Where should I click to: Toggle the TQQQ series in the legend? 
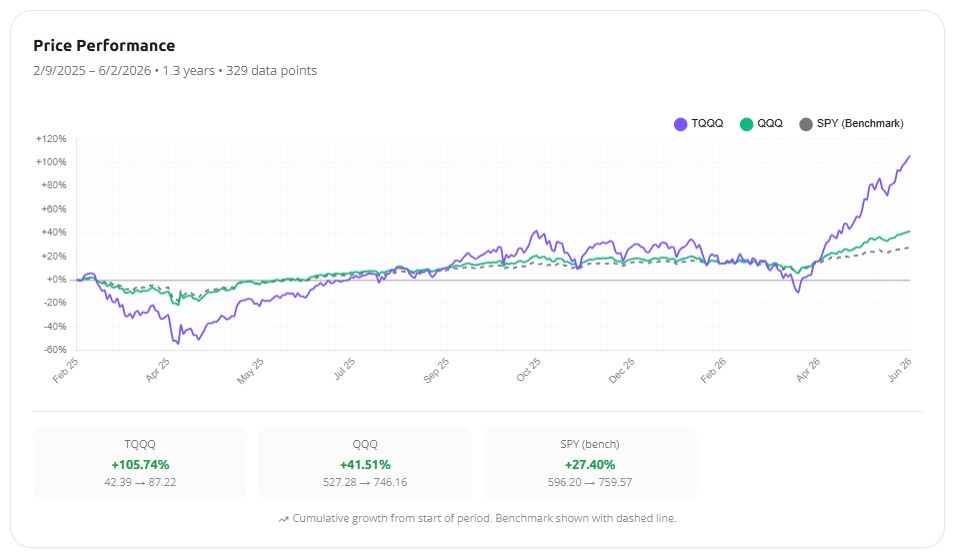699,124
